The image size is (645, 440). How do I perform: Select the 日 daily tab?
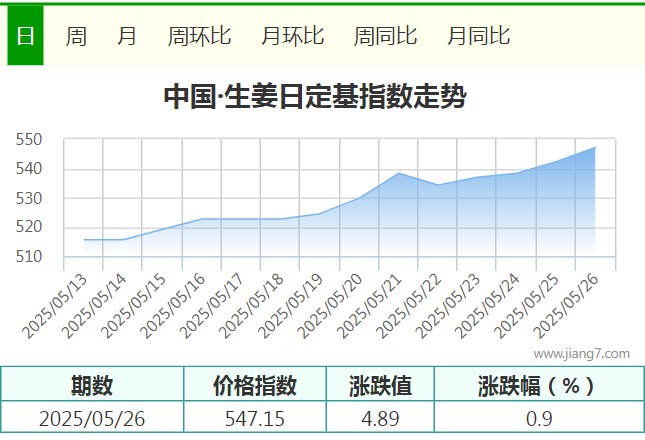(25, 36)
